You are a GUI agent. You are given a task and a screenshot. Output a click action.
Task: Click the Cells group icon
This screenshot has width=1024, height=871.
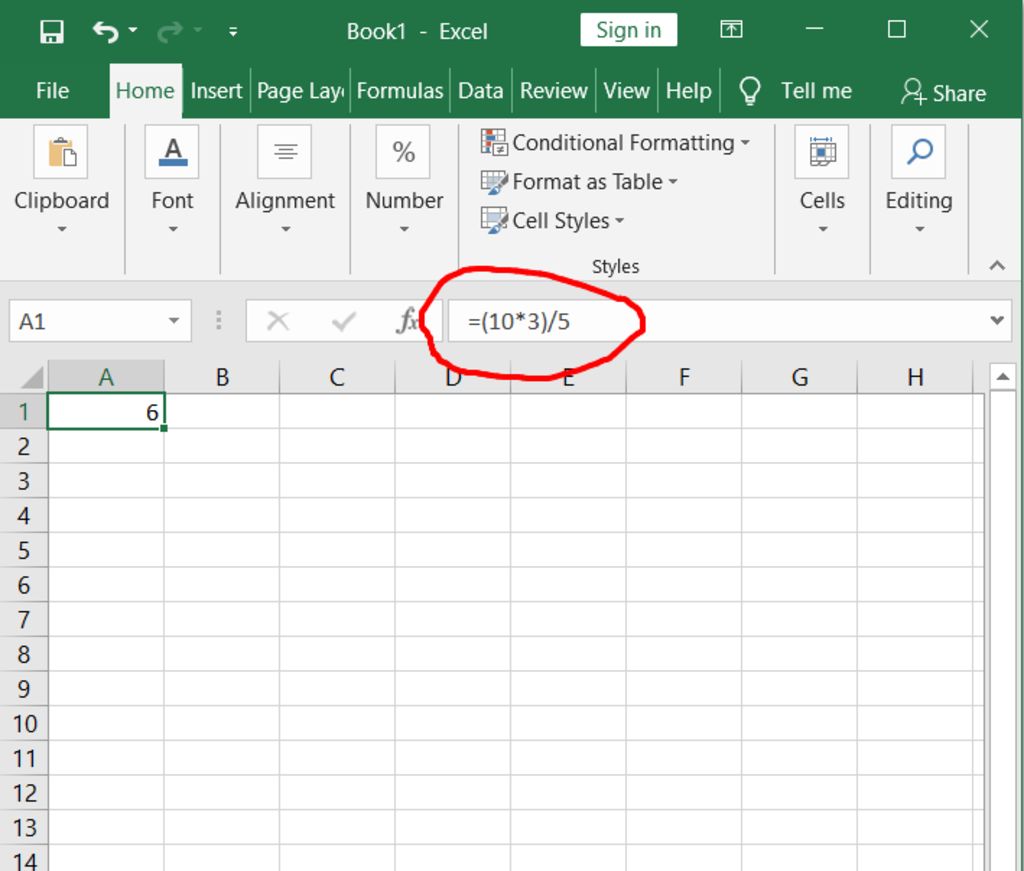[x=822, y=151]
